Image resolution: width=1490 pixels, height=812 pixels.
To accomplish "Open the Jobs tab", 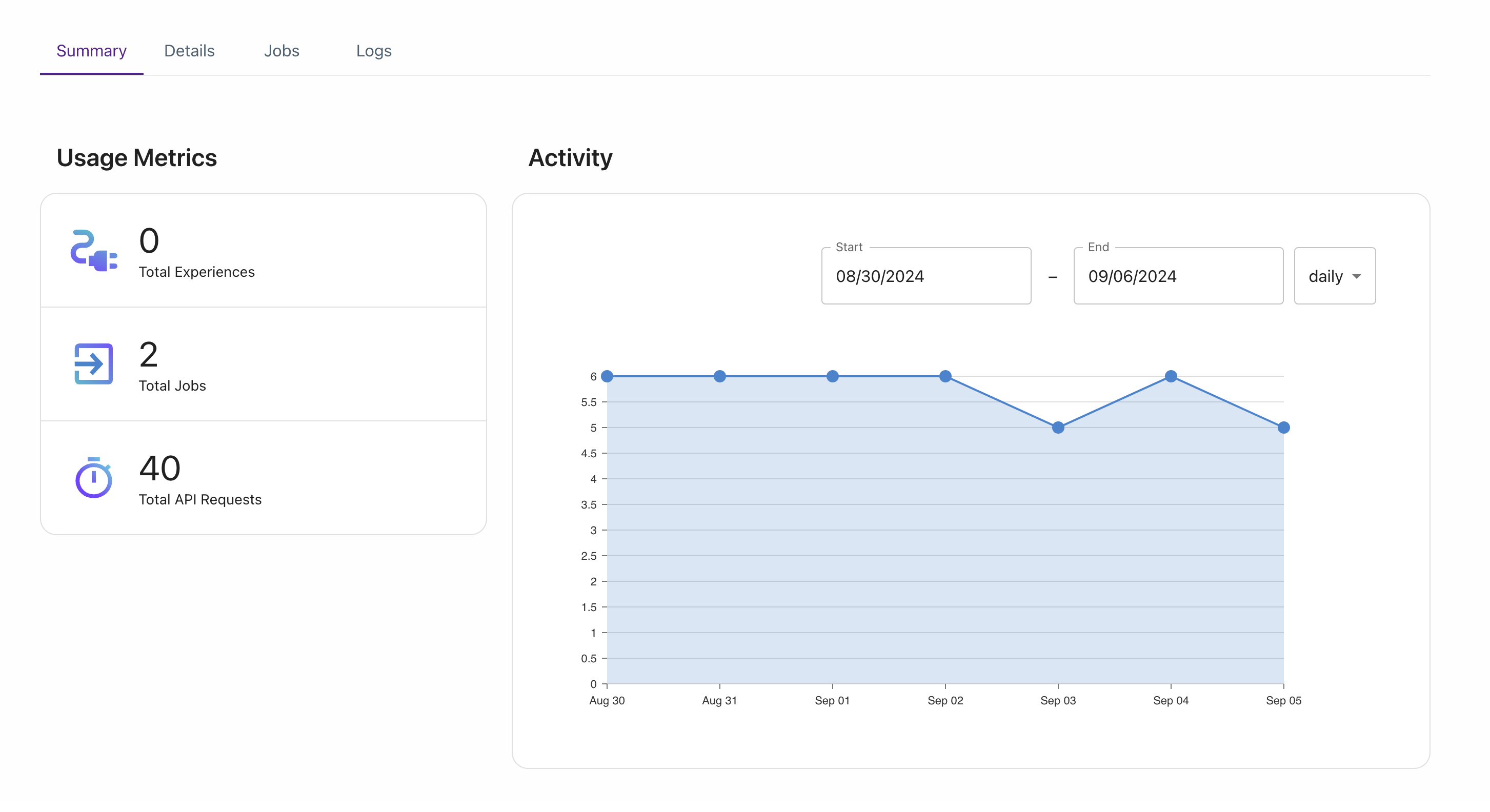I will click(x=281, y=51).
